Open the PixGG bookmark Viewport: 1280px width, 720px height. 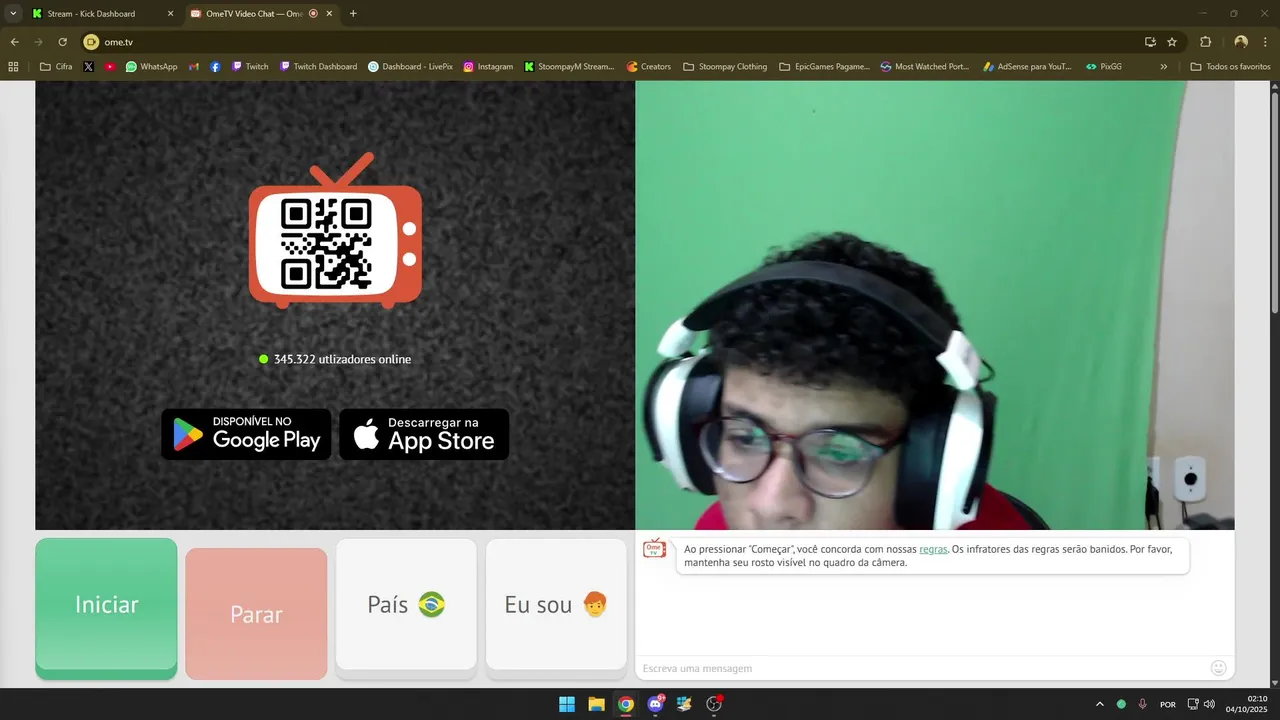point(1104,67)
